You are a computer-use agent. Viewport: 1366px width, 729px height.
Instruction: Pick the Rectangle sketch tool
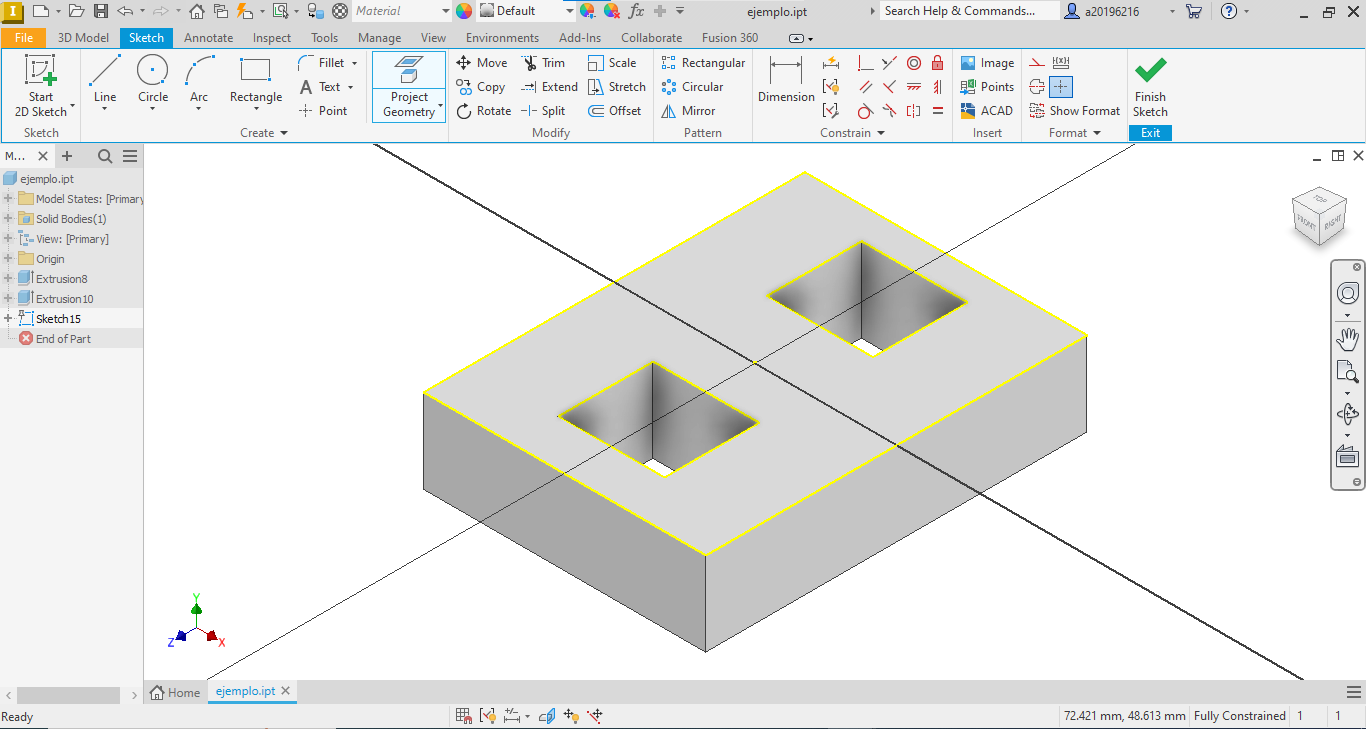tap(256, 81)
